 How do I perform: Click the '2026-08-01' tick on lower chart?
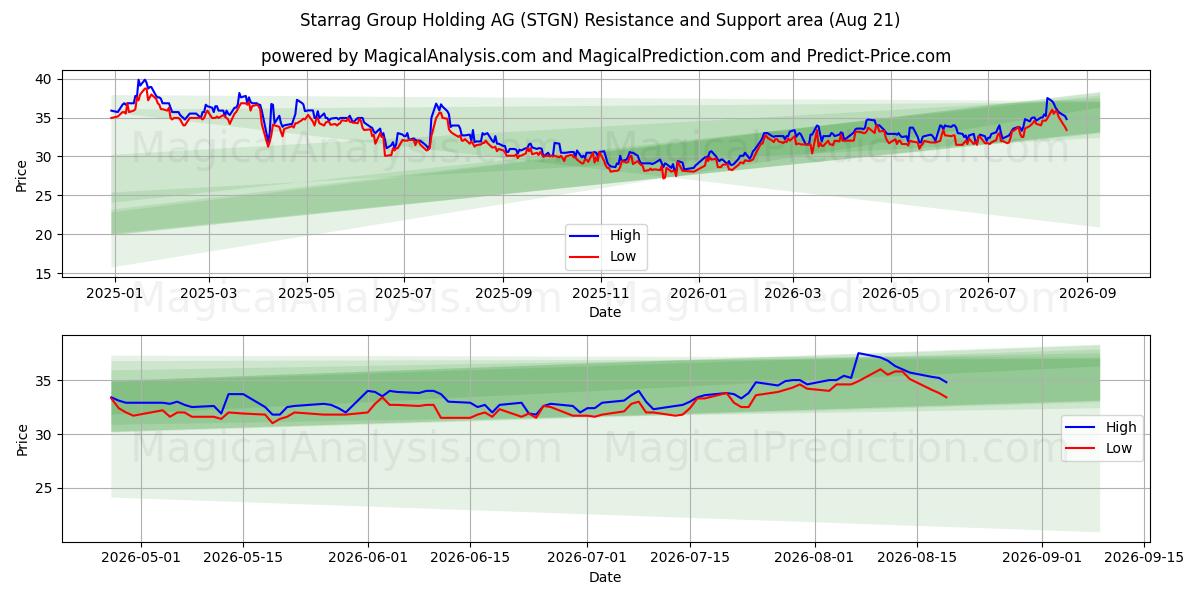point(815,558)
